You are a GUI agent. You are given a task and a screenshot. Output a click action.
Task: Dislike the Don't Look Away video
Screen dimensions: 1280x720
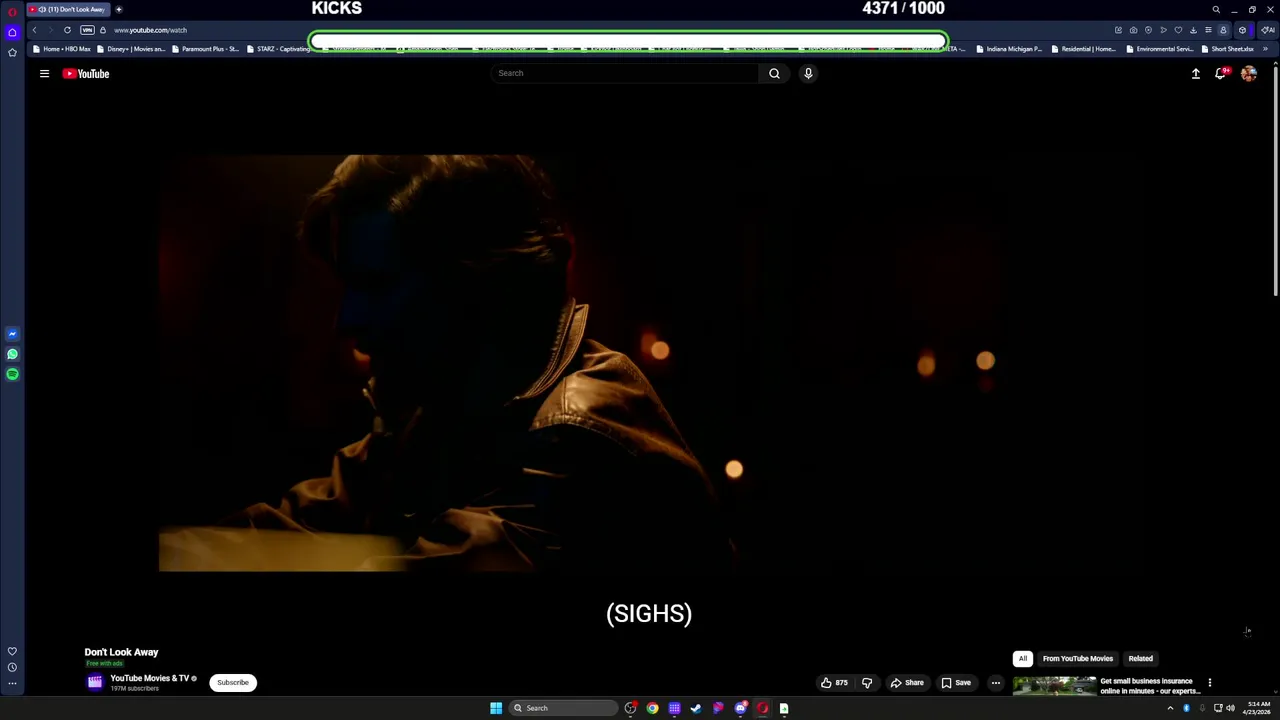pyautogui.click(x=867, y=683)
